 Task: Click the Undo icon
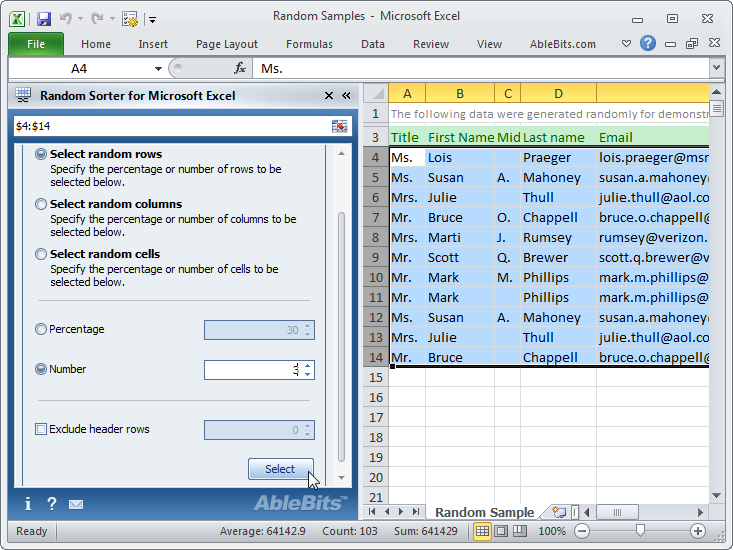point(66,19)
